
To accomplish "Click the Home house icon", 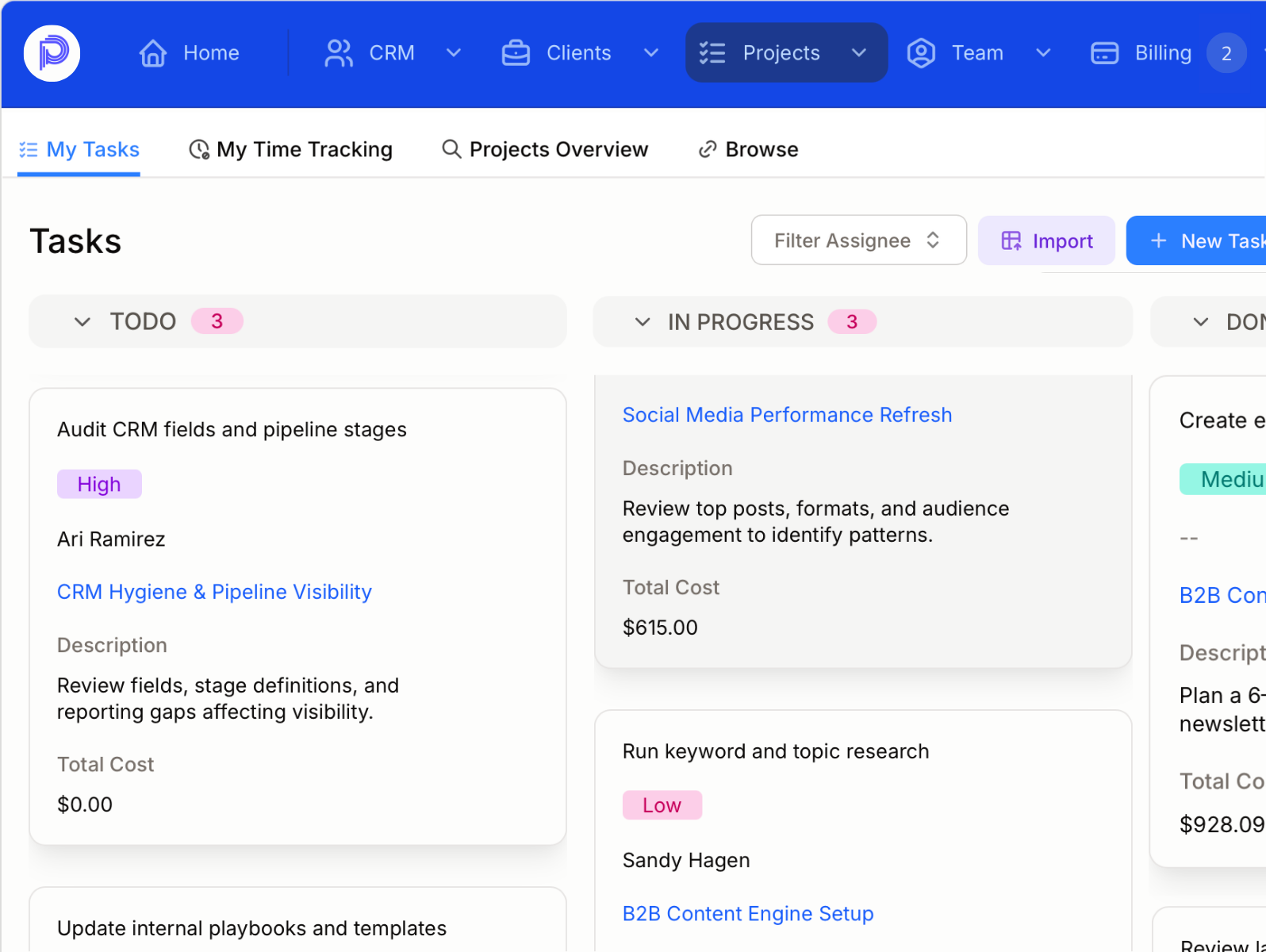I will click(x=153, y=53).
